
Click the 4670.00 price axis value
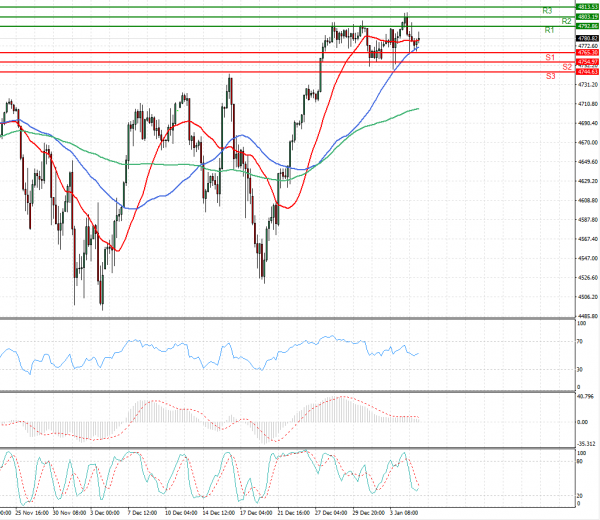(588, 142)
